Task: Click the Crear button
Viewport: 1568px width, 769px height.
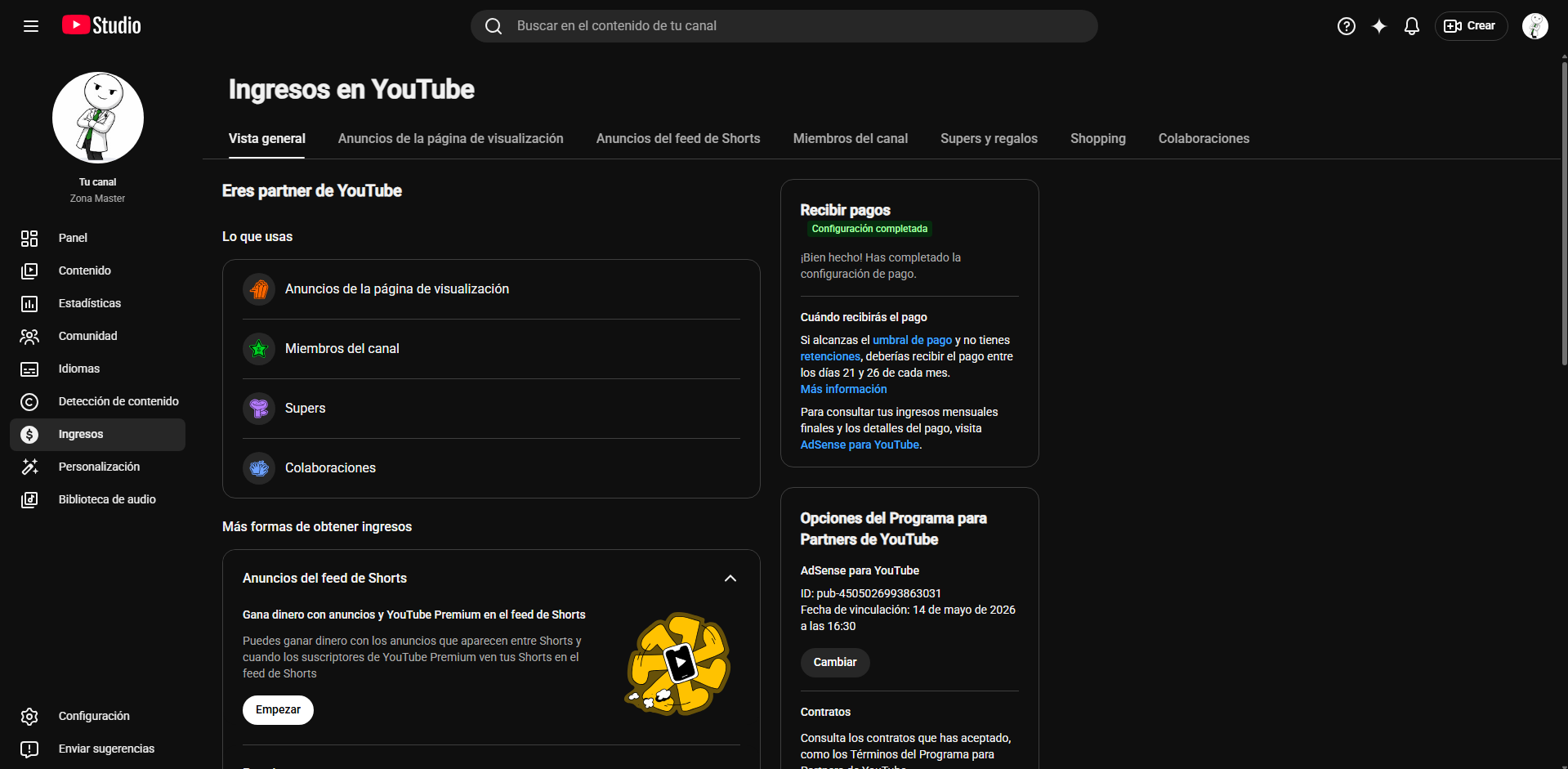Action: [1471, 26]
